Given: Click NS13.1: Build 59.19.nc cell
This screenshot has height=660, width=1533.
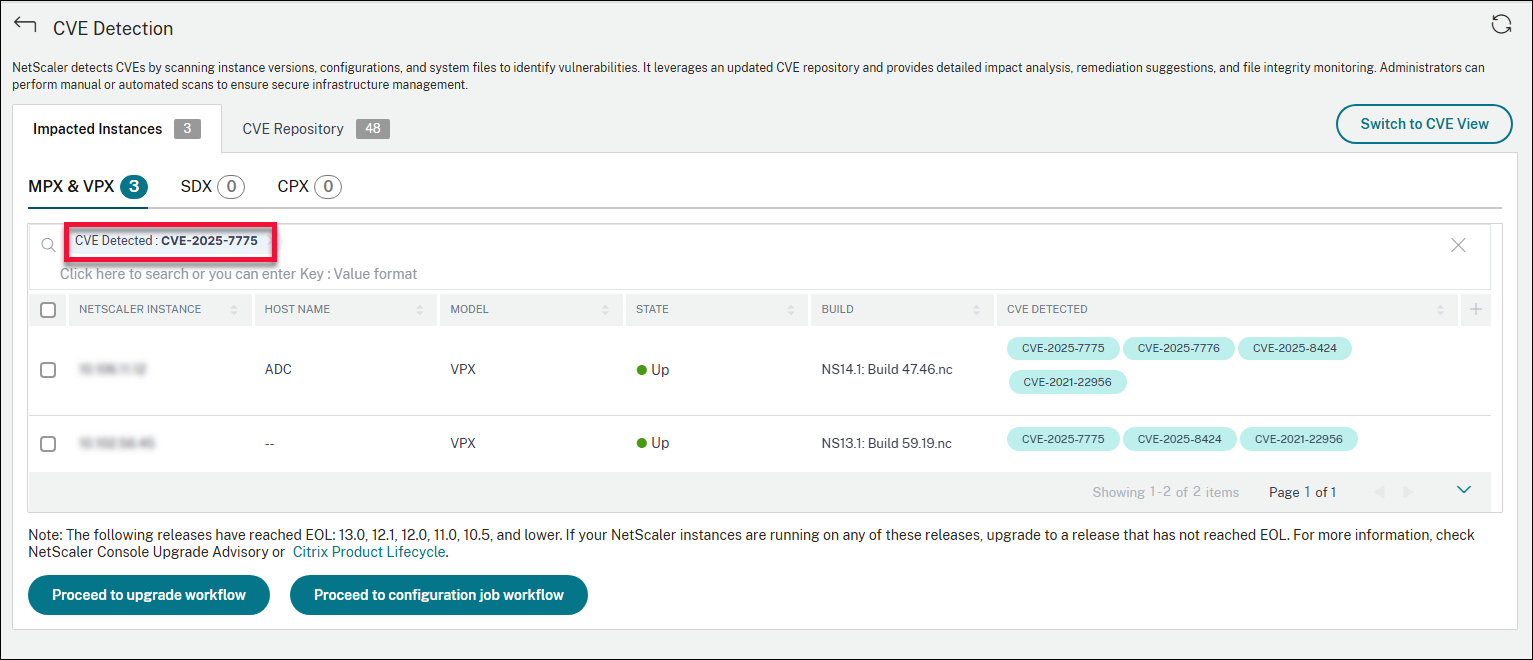Looking at the screenshot, I should coord(886,443).
